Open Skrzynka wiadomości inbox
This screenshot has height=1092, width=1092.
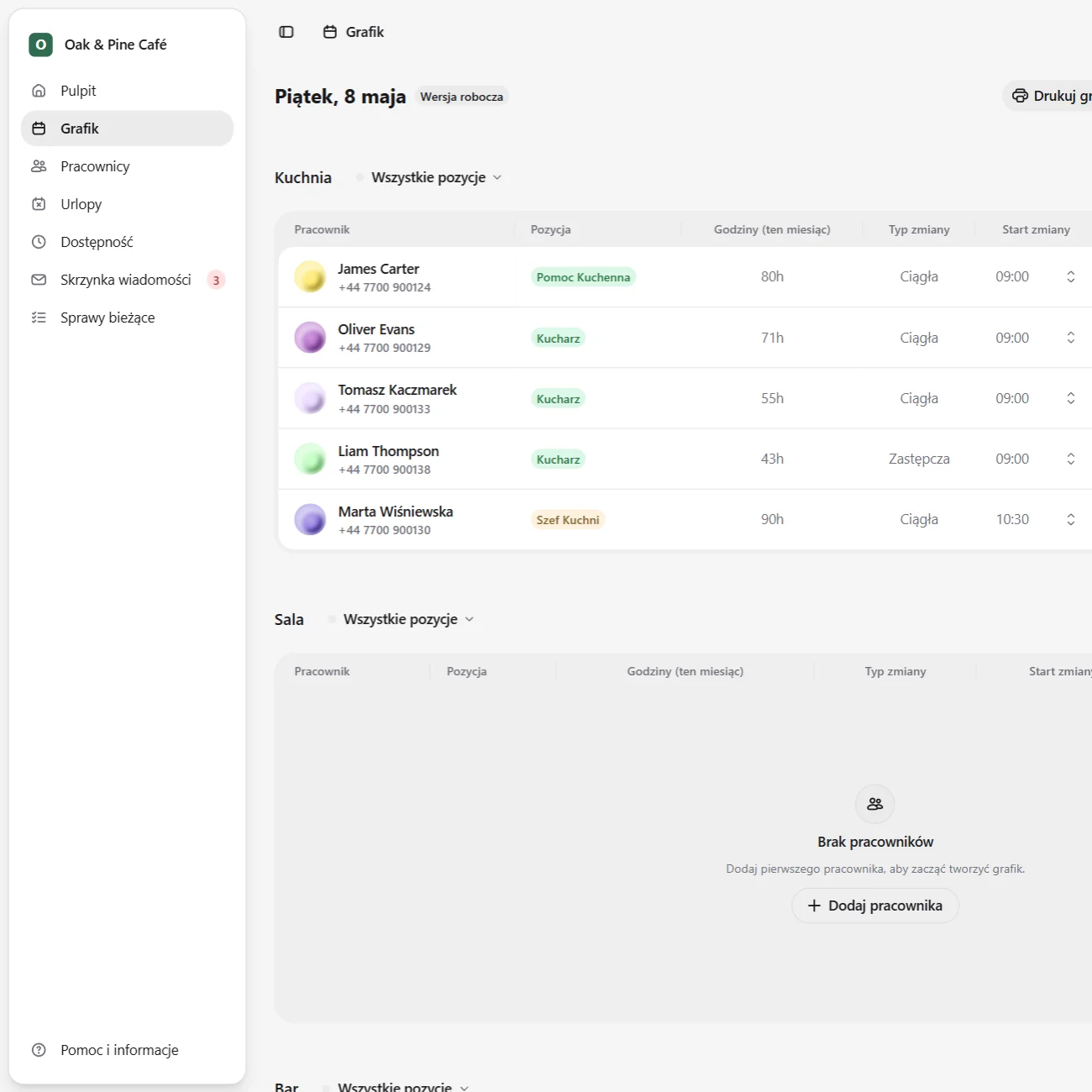coord(127,280)
